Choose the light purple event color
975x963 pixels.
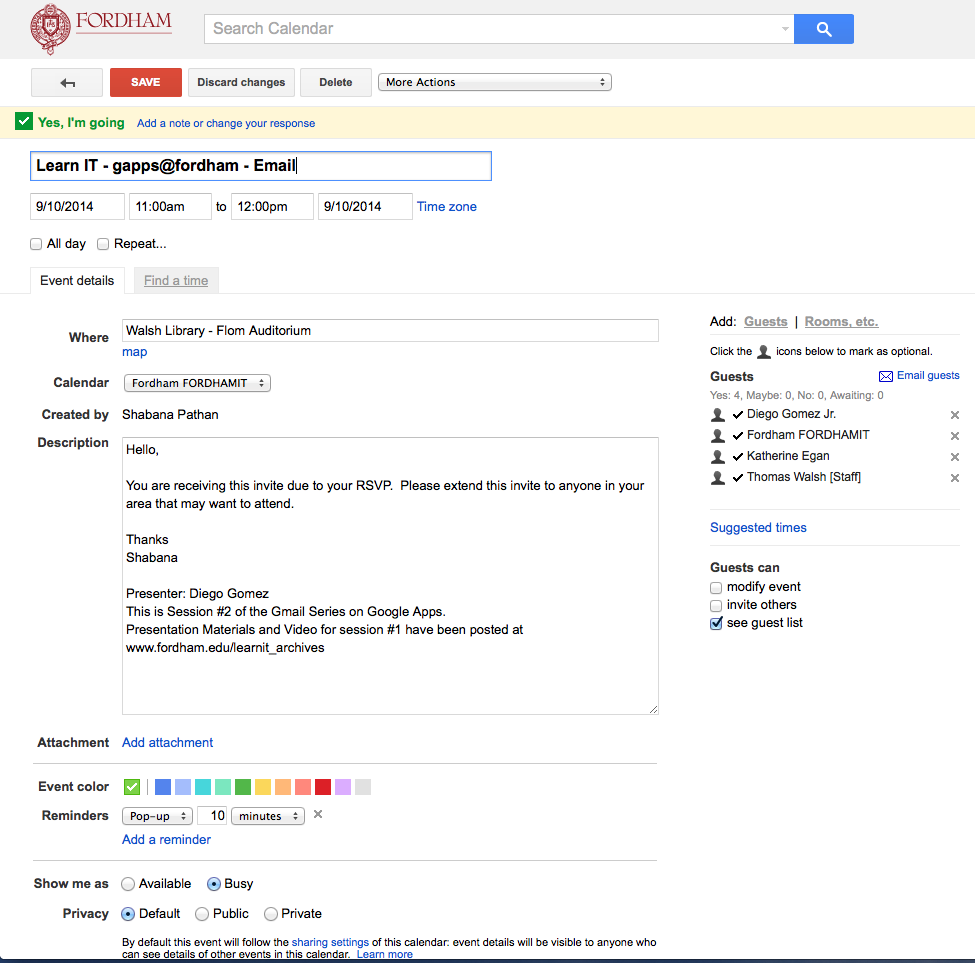tap(343, 787)
